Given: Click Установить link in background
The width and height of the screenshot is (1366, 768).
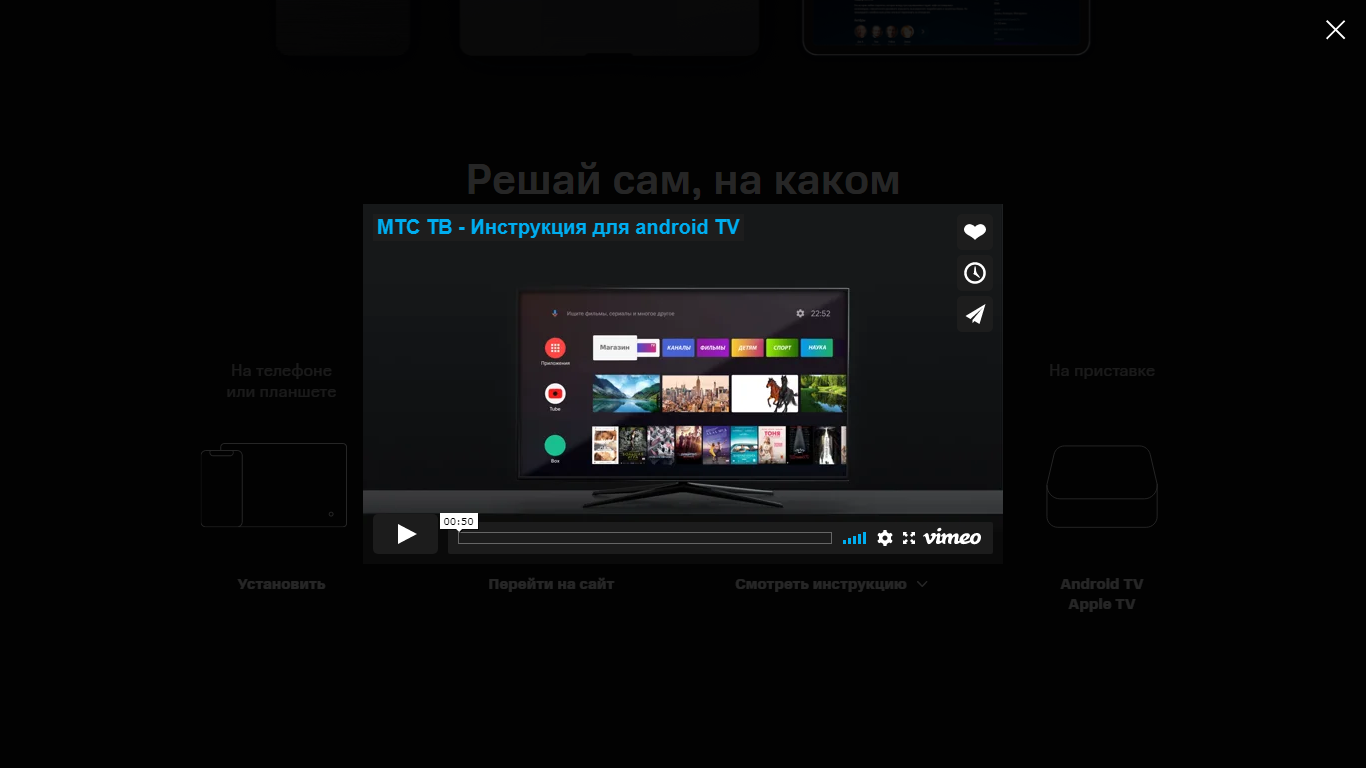Looking at the screenshot, I should (281, 584).
